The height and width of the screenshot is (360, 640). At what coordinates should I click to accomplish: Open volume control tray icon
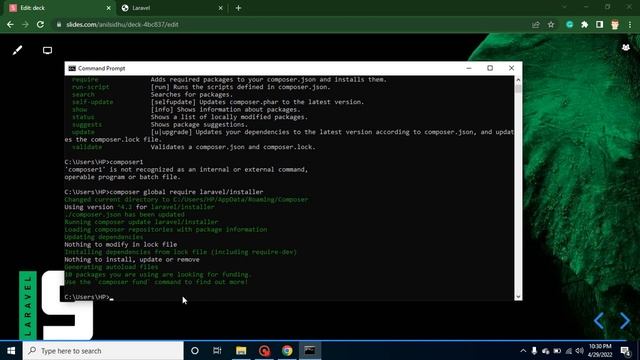click(580, 351)
